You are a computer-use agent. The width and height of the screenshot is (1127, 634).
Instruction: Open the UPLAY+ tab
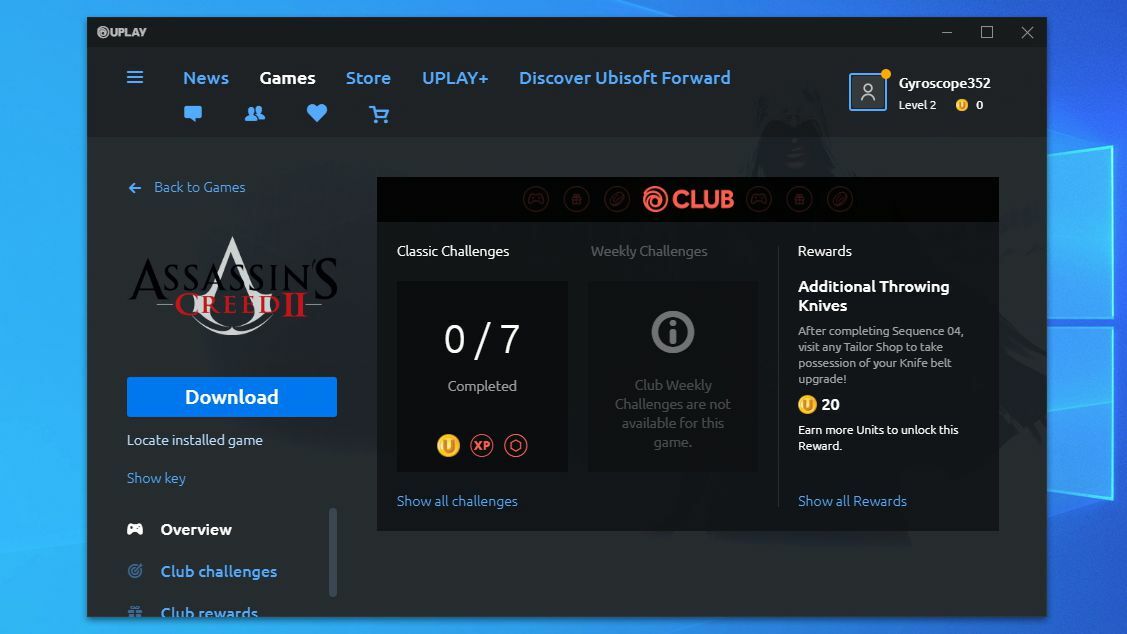pyautogui.click(x=455, y=78)
